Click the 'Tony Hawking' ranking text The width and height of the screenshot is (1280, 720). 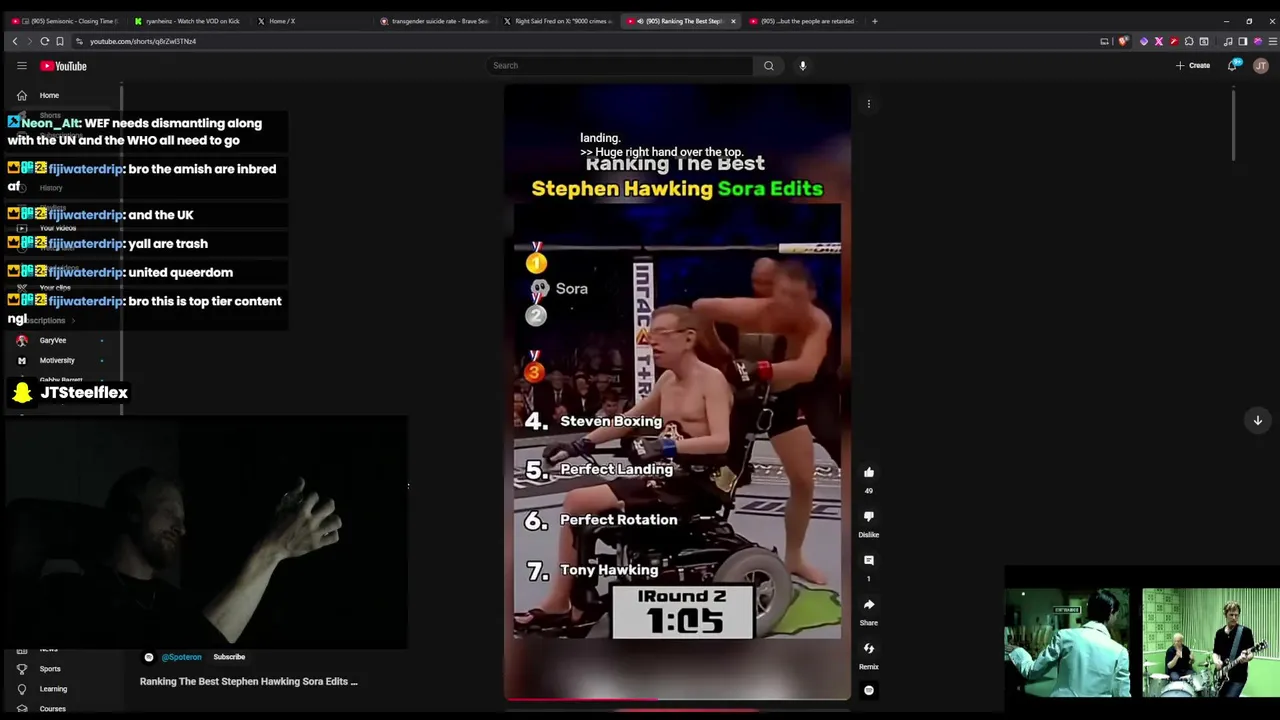point(609,570)
